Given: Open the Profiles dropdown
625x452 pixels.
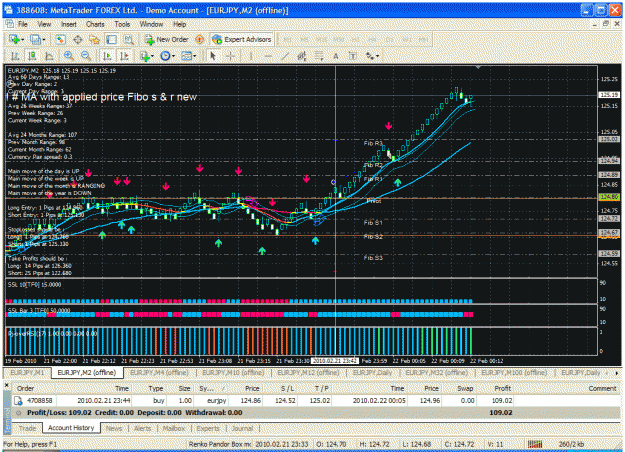Looking at the screenshot, I should click(x=38, y=39).
